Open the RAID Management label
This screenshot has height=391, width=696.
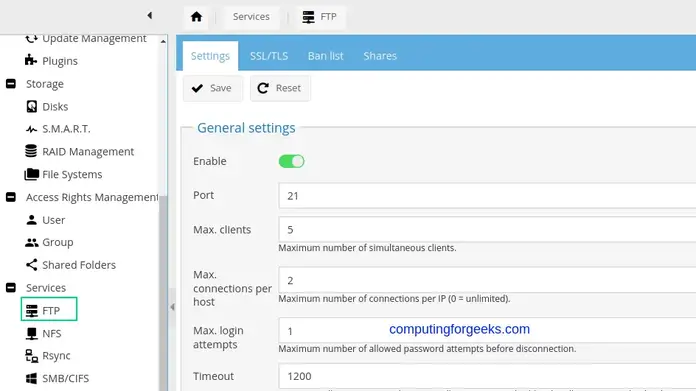(x=88, y=152)
